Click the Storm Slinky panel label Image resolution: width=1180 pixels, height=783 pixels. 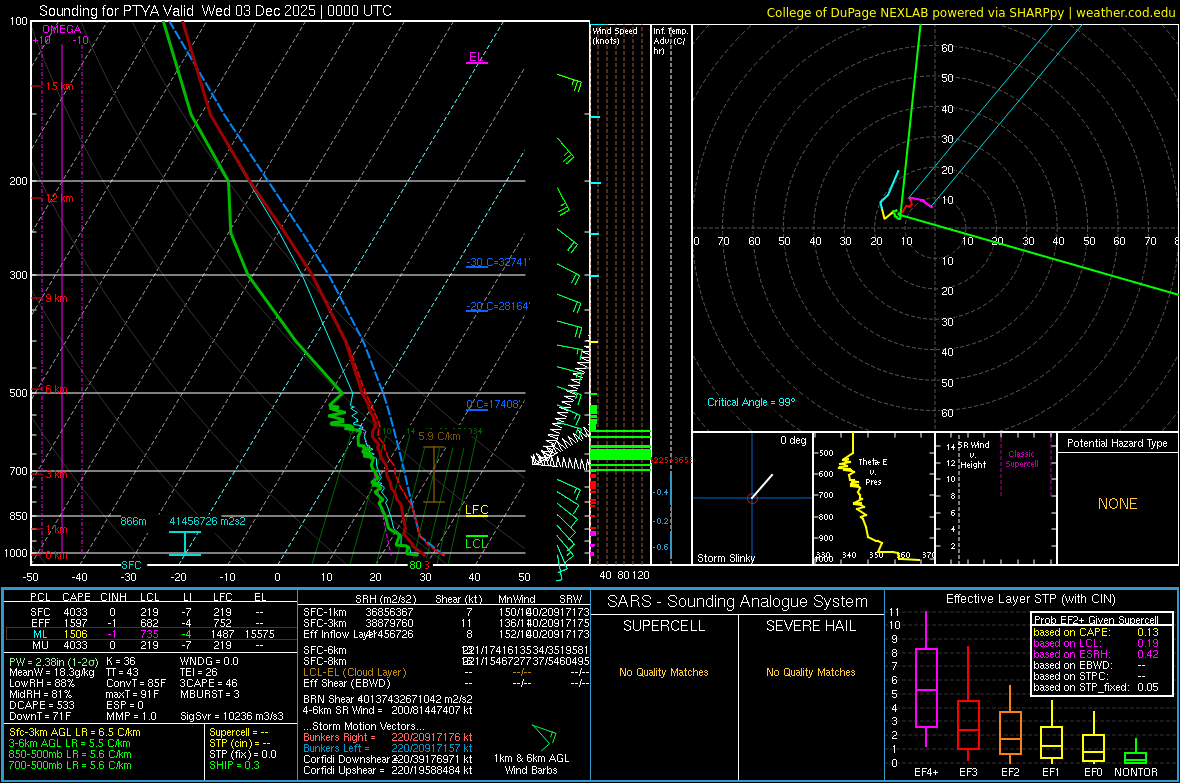[725, 558]
